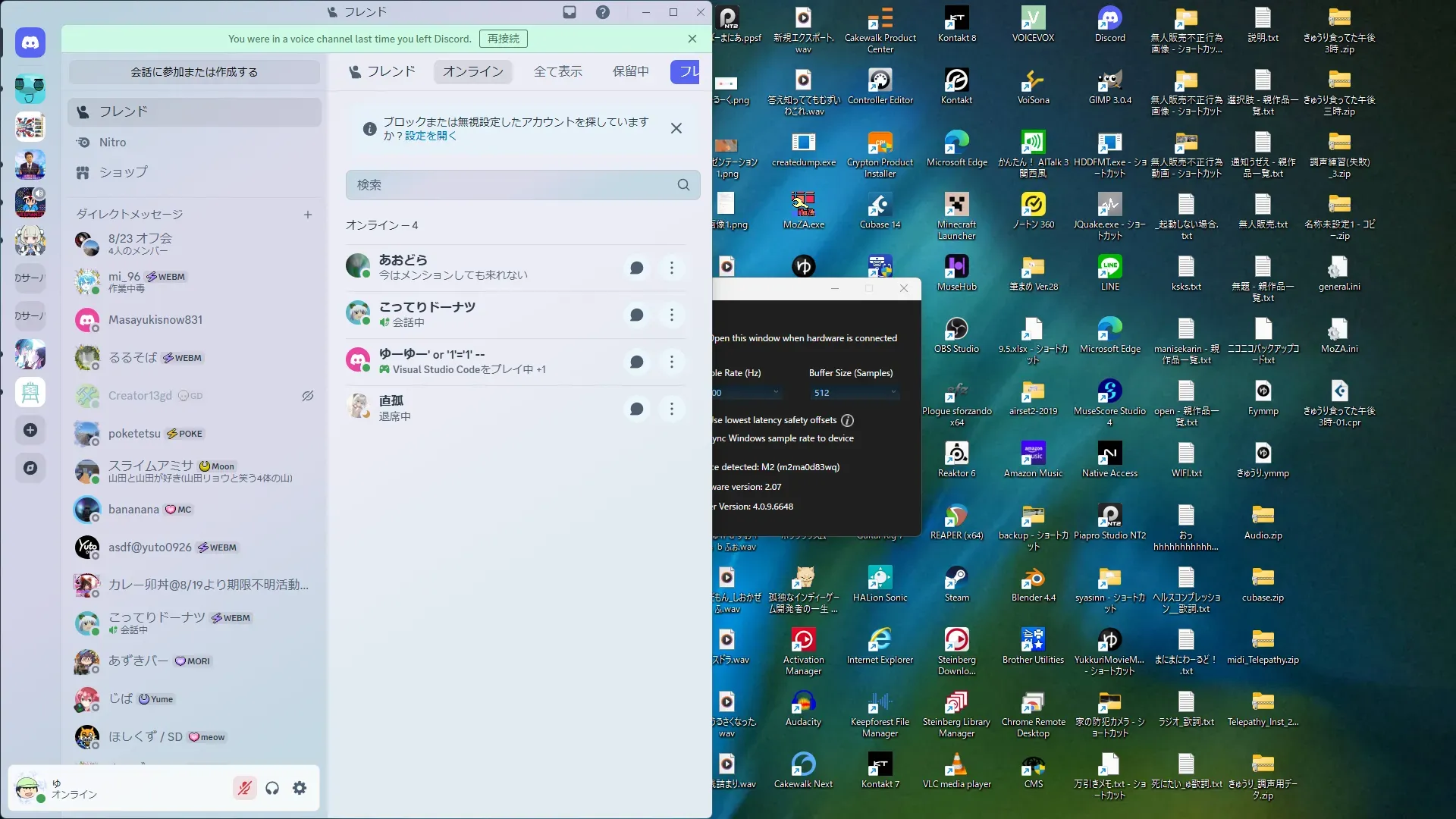The height and width of the screenshot is (819, 1456).
Task: Click the add server plus icon
Action: coord(30,430)
